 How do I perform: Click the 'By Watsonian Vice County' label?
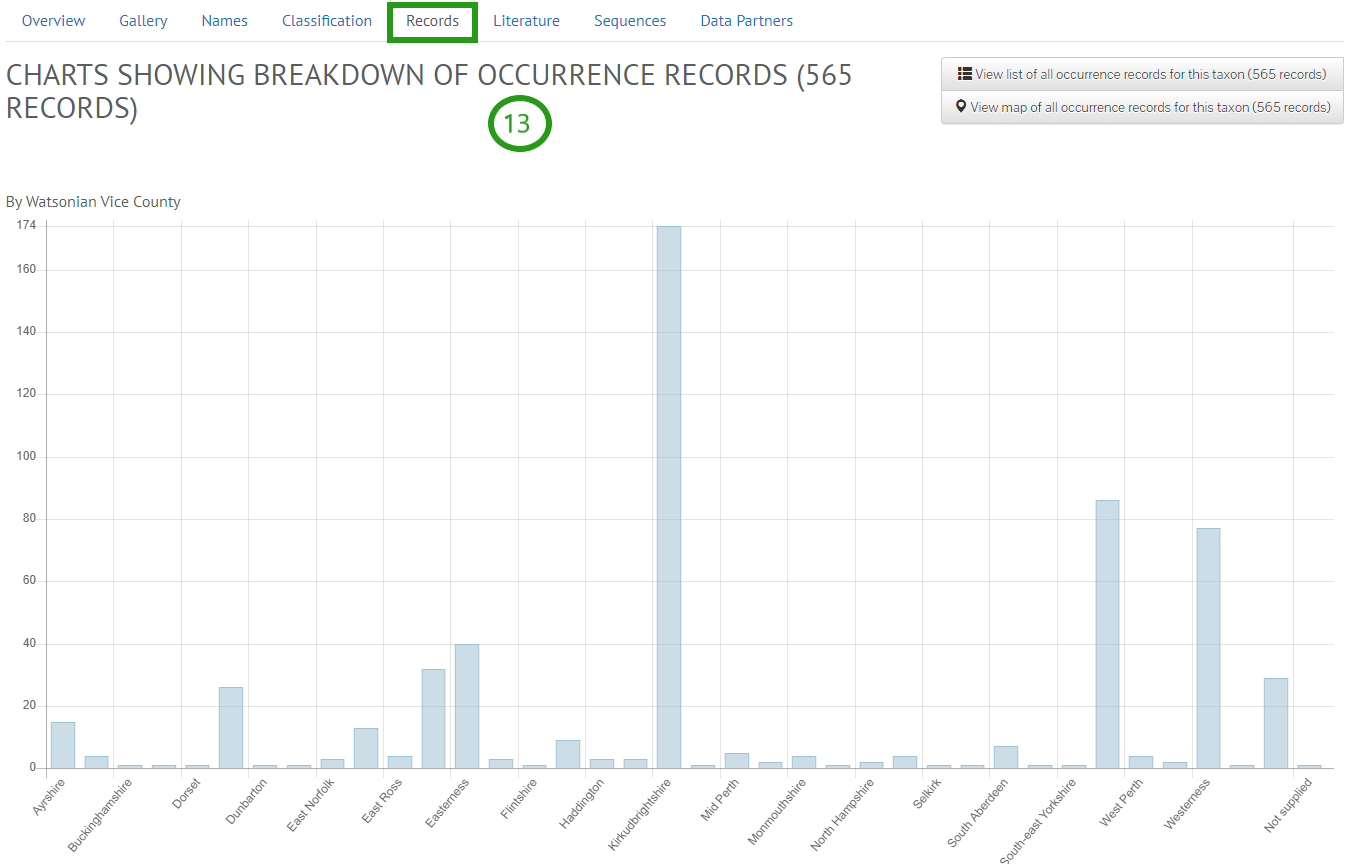[x=93, y=201]
